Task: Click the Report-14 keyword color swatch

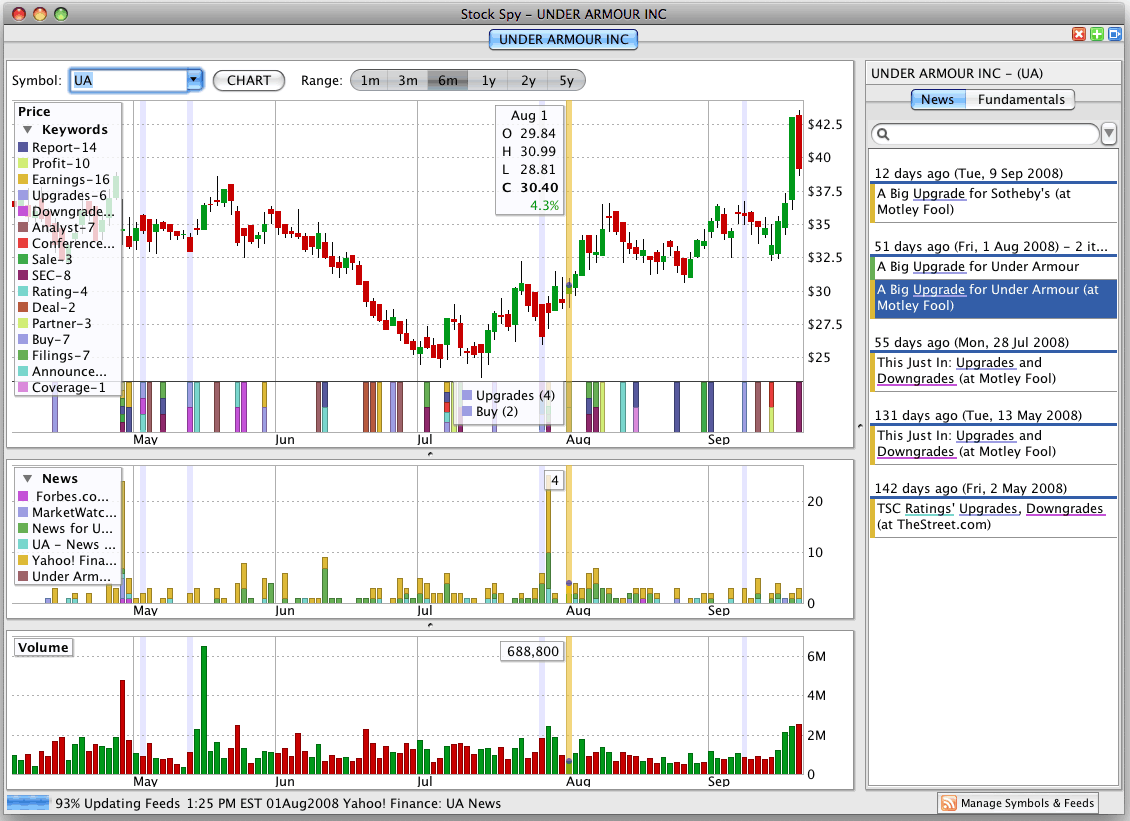Action: 23,148
